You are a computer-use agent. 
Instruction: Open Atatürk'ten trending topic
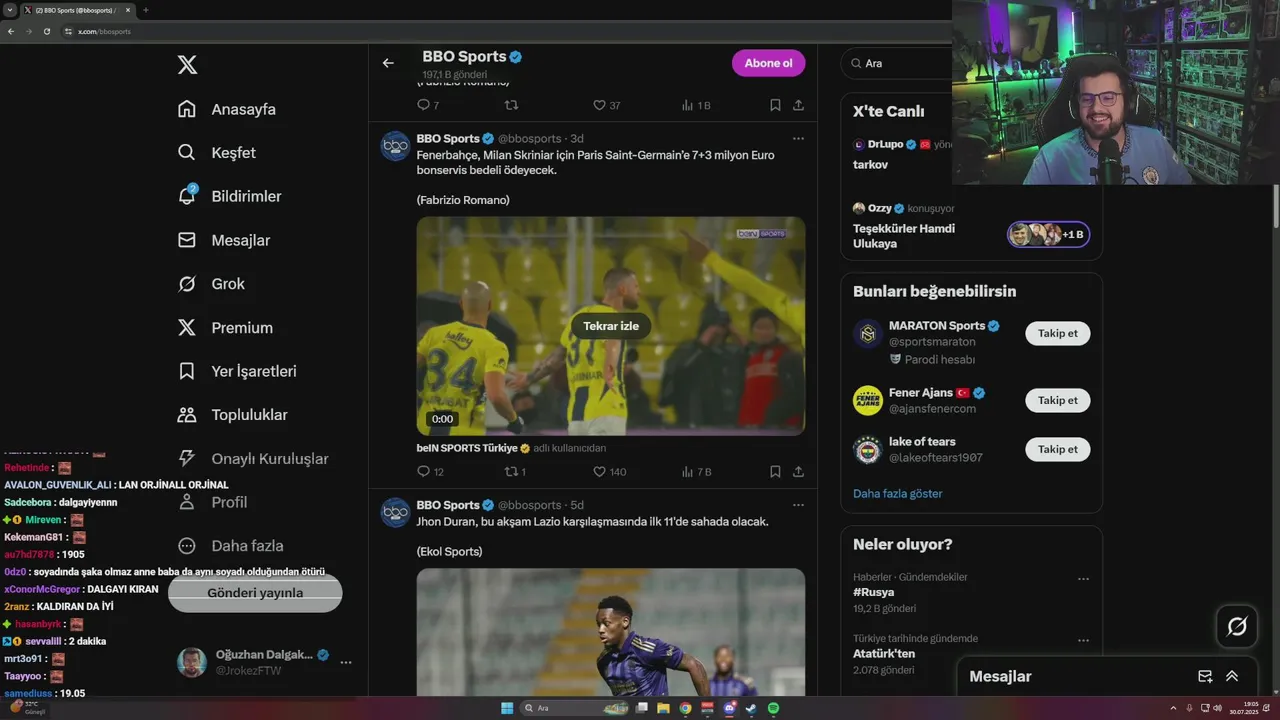[884, 654]
